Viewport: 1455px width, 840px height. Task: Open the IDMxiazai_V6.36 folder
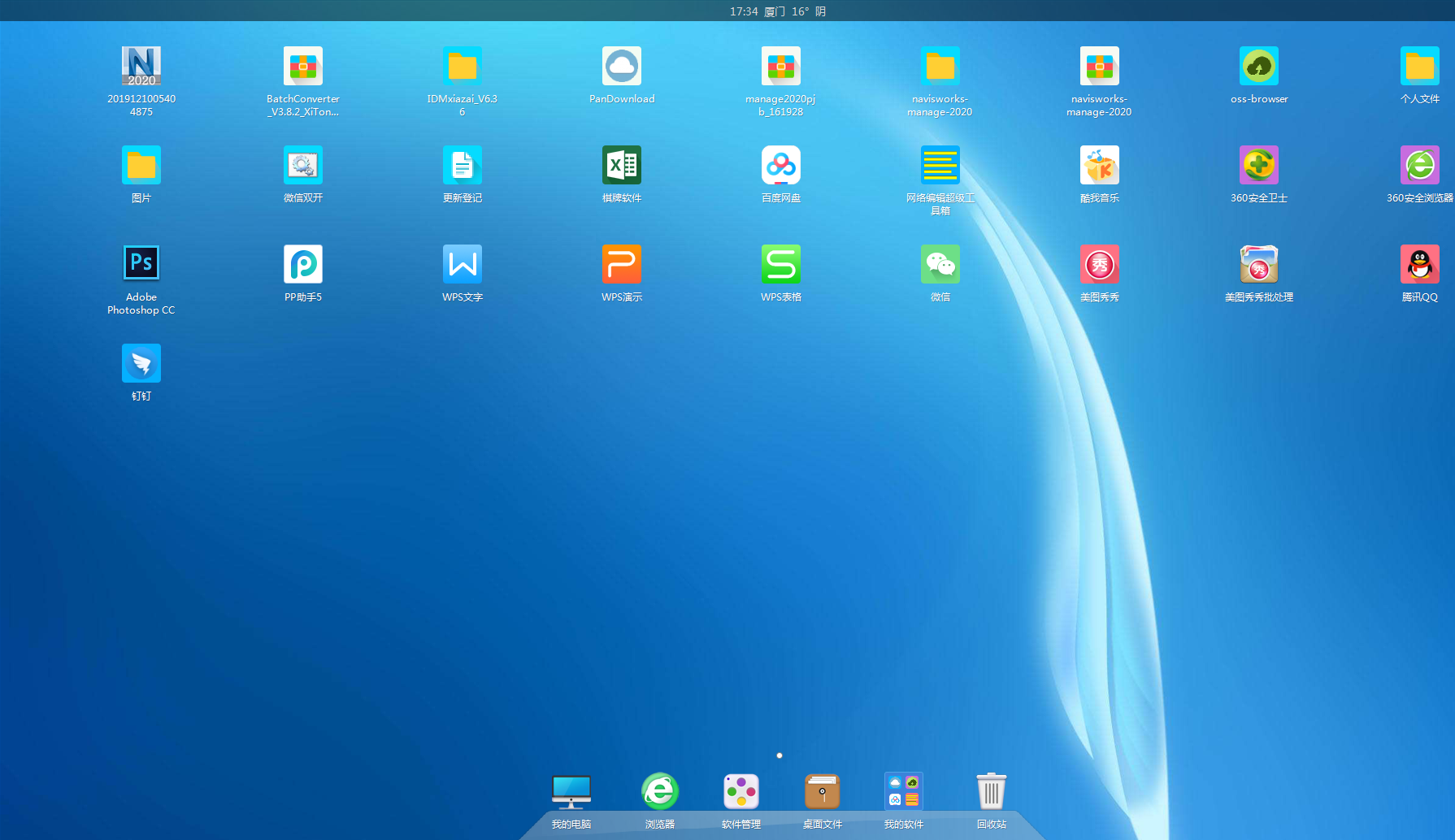pyautogui.click(x=463, y=66)
